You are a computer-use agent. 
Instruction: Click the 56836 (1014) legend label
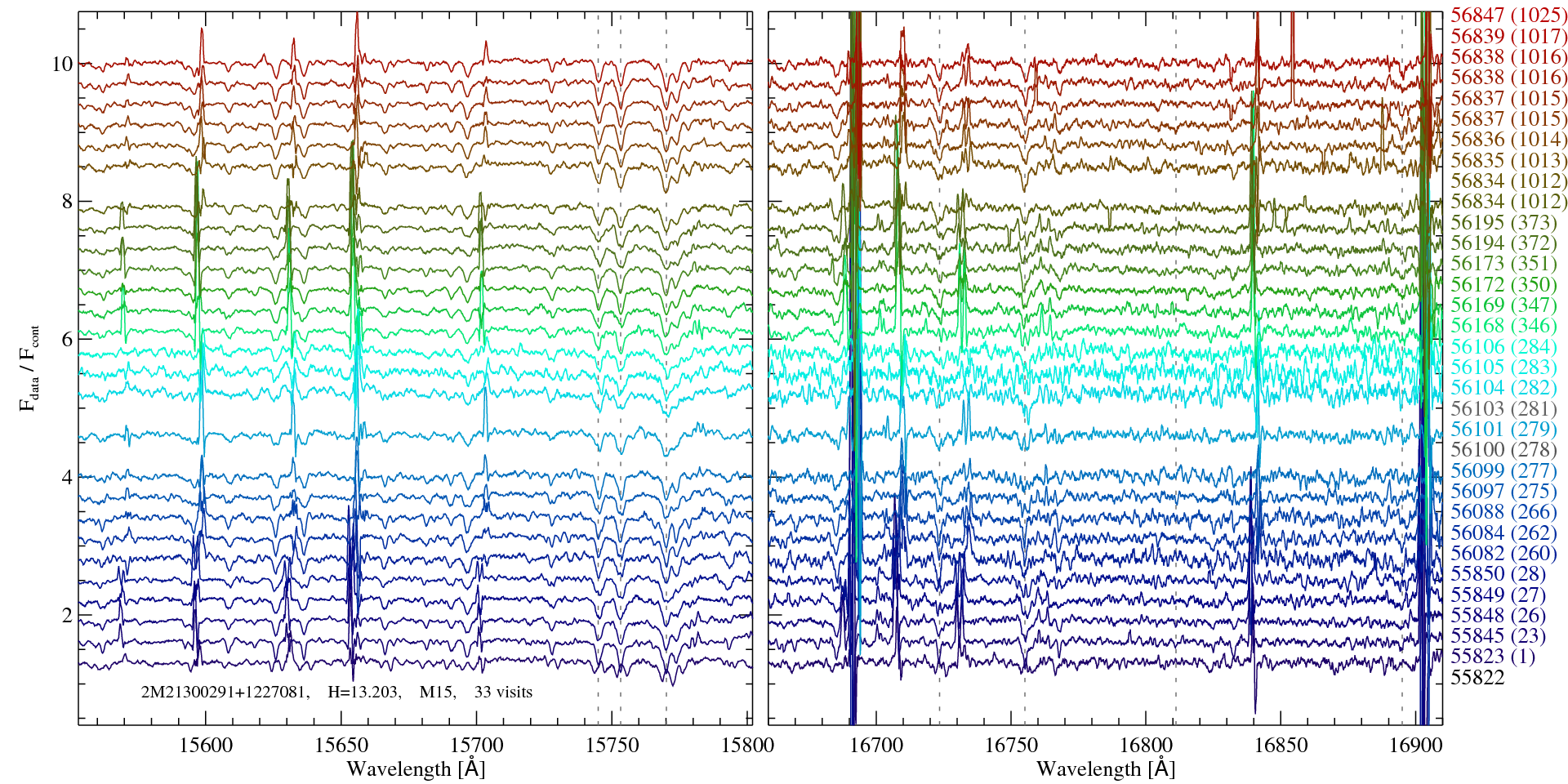1508,140
